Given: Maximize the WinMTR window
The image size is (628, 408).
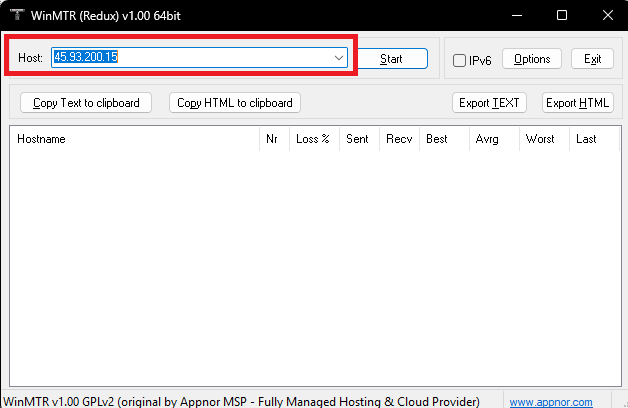Looking at the screenshot, I should click(562, 15).
